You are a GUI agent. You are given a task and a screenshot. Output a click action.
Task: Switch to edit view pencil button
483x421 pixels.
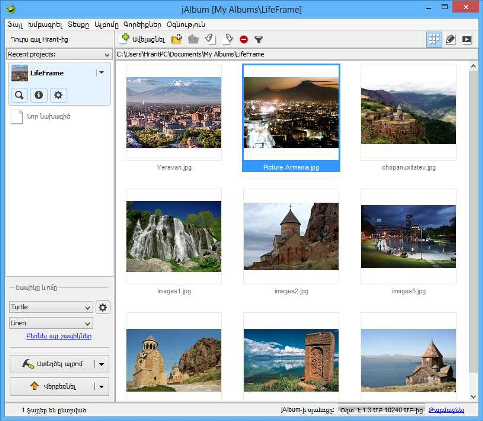tap(450, 39)
